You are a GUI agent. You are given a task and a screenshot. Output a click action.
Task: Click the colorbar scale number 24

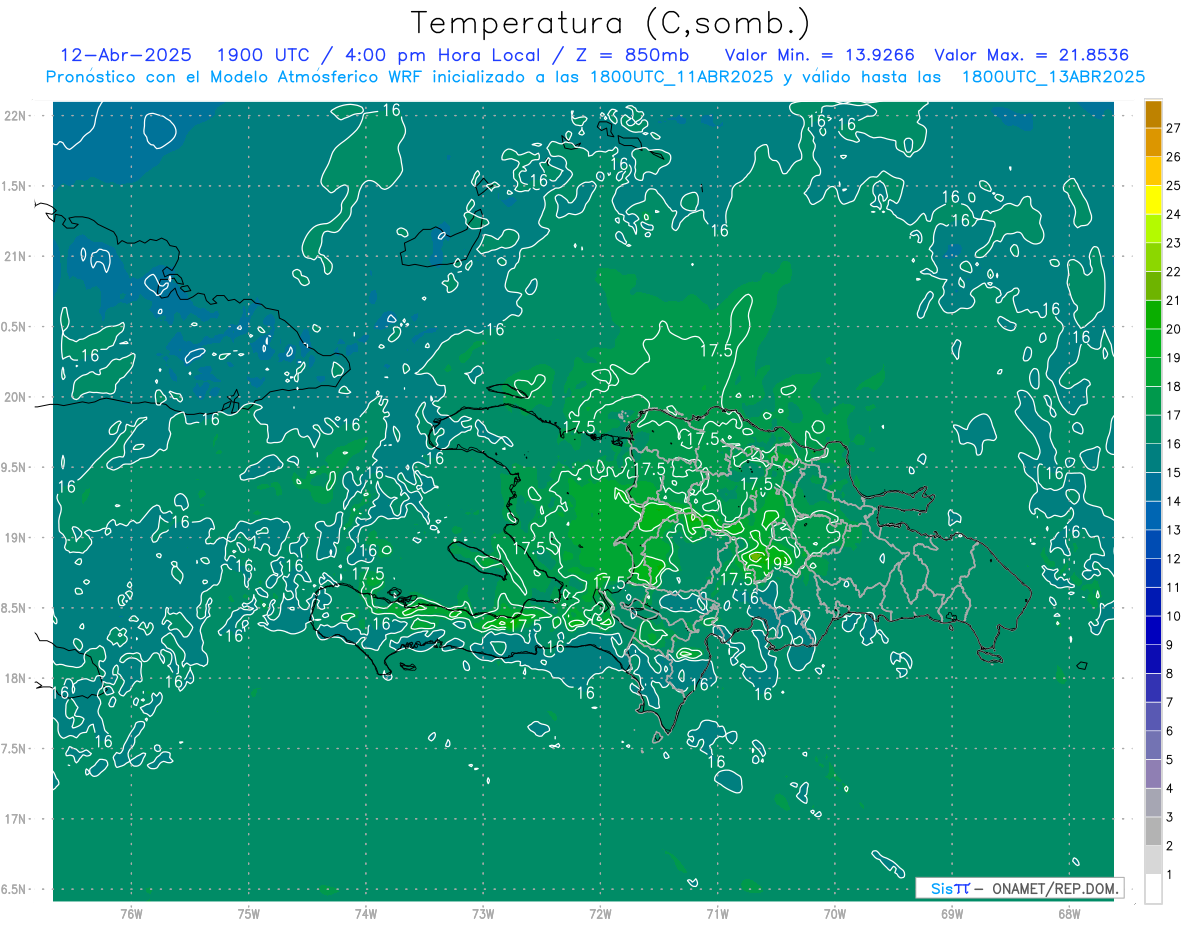(x=1173, y=214)
